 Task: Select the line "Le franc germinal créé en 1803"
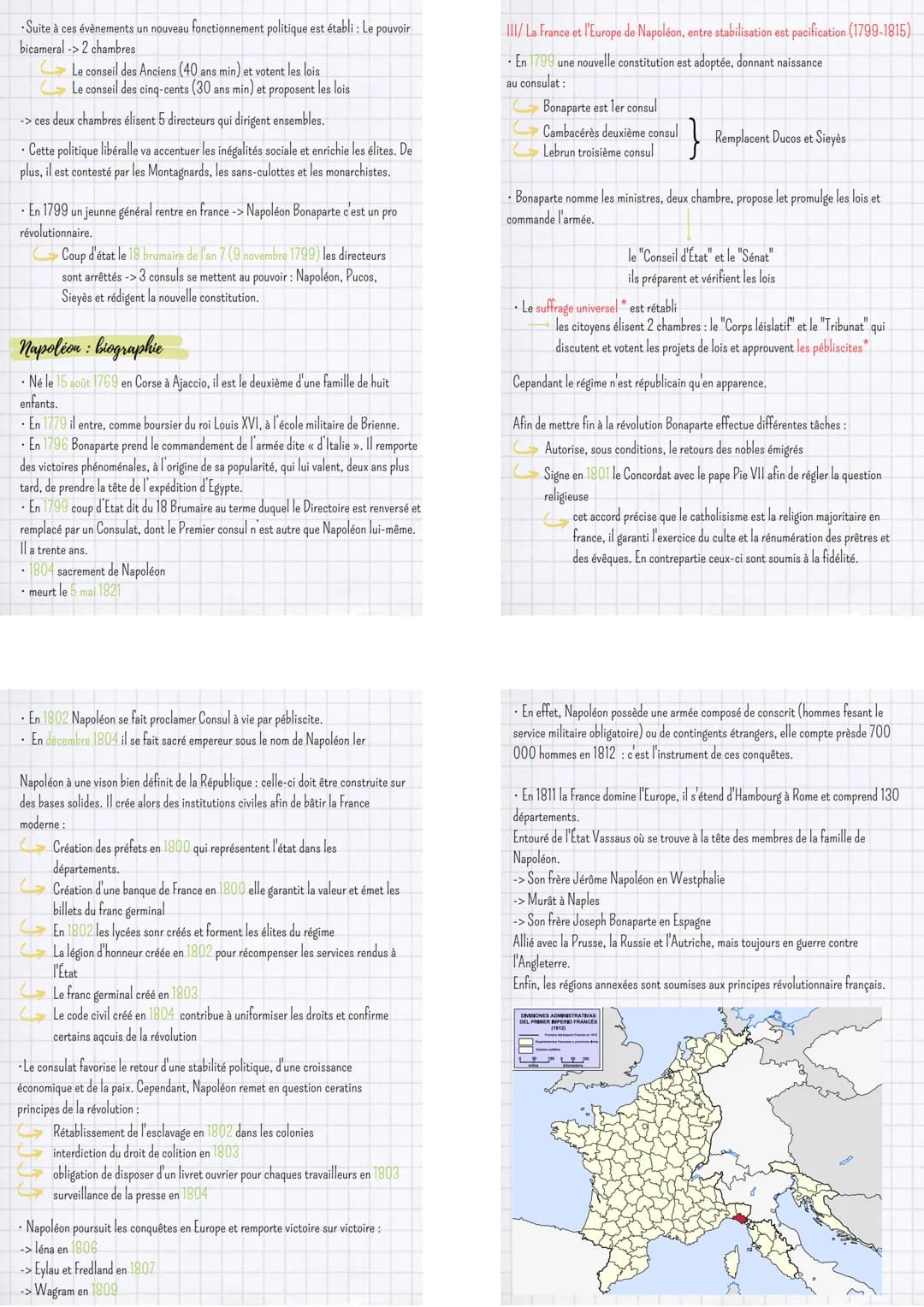[125, 994]
